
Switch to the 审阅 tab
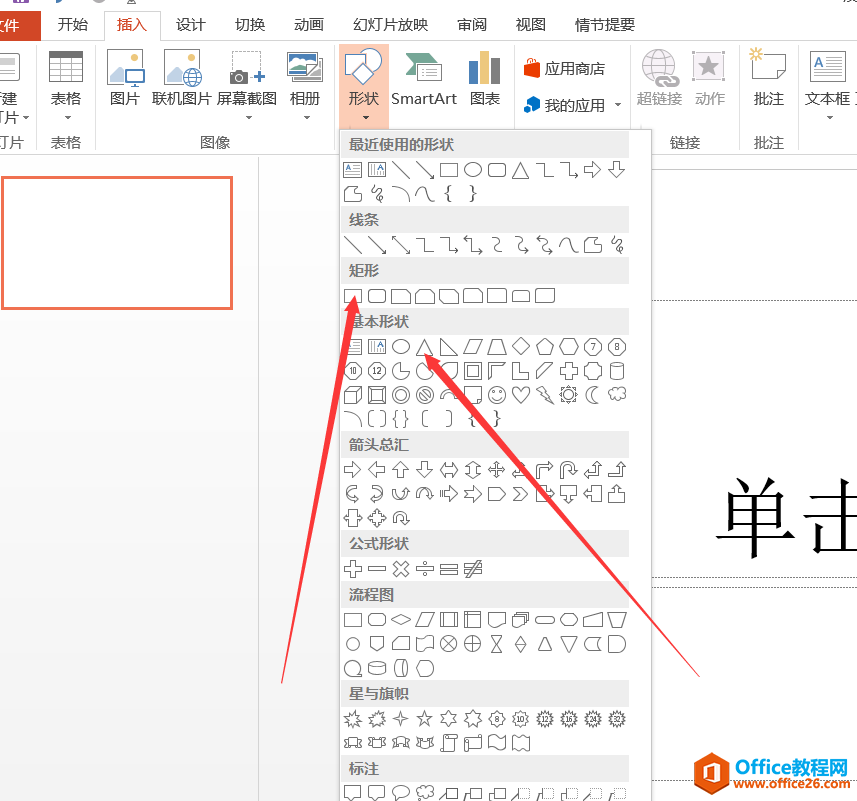[470, 25]
